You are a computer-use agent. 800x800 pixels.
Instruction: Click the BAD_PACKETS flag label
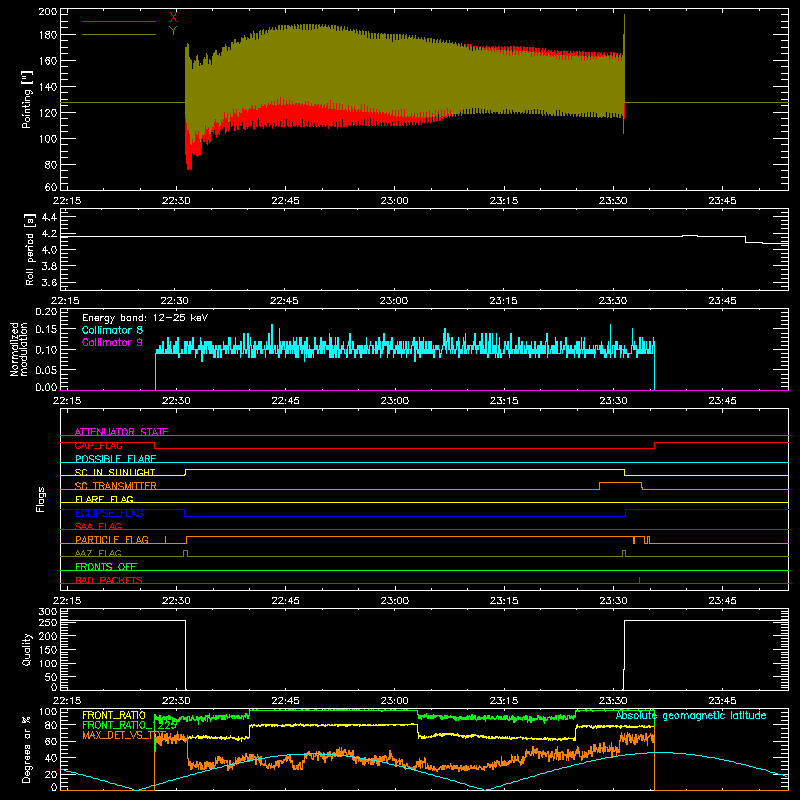(x=109, y=580)
